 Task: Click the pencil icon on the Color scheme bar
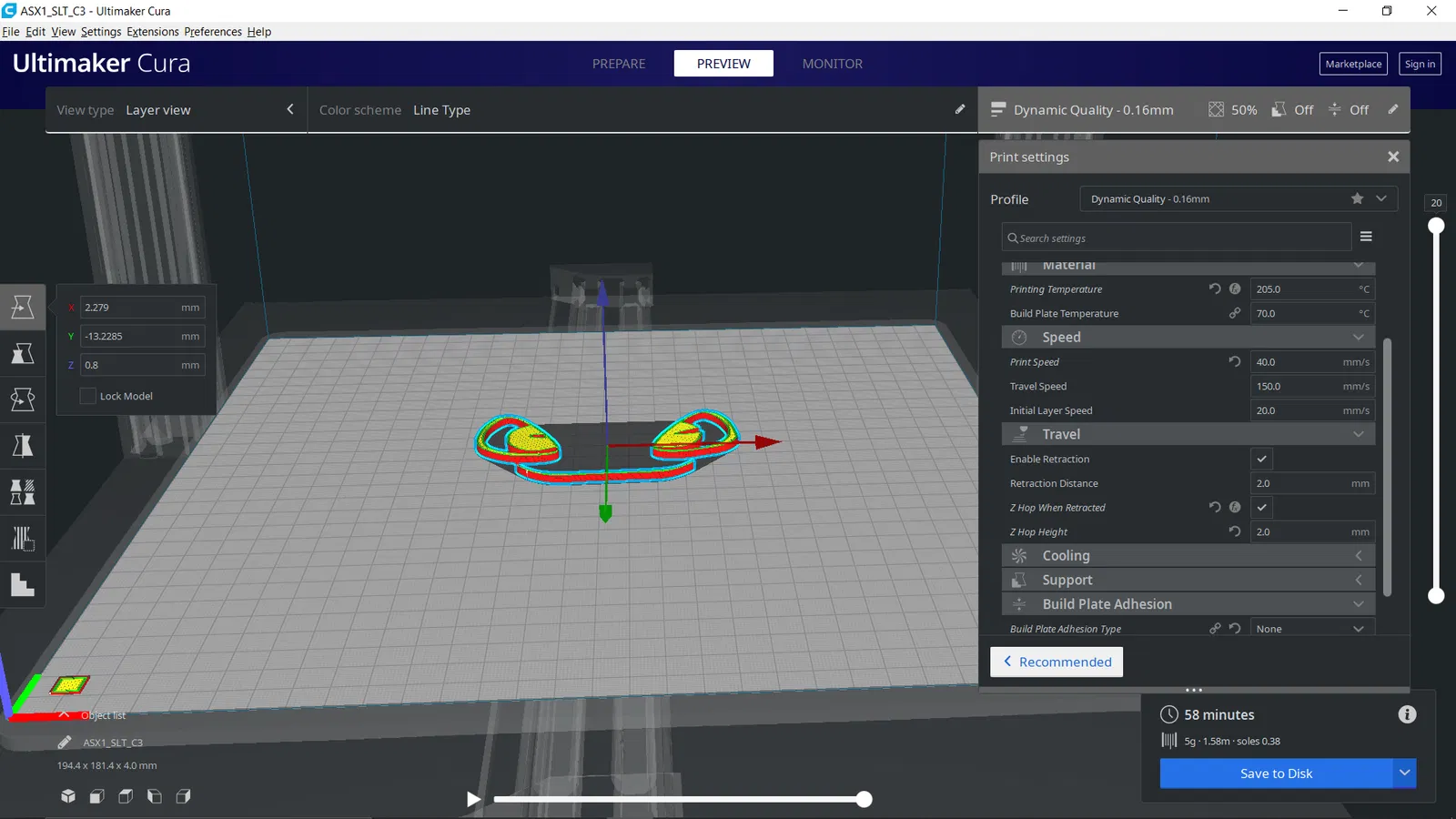point(960,109)
